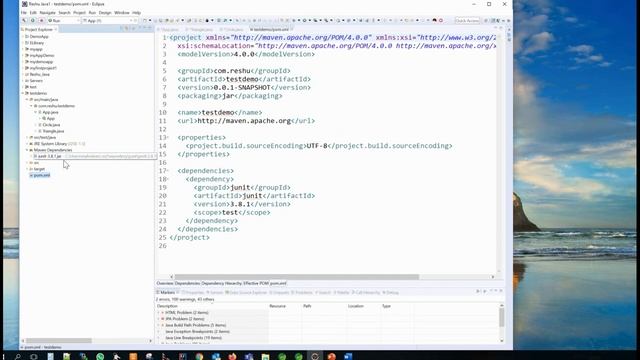Expand the JRE System Library arrow
Screen dimensions: 640x360
pos(27,144)
